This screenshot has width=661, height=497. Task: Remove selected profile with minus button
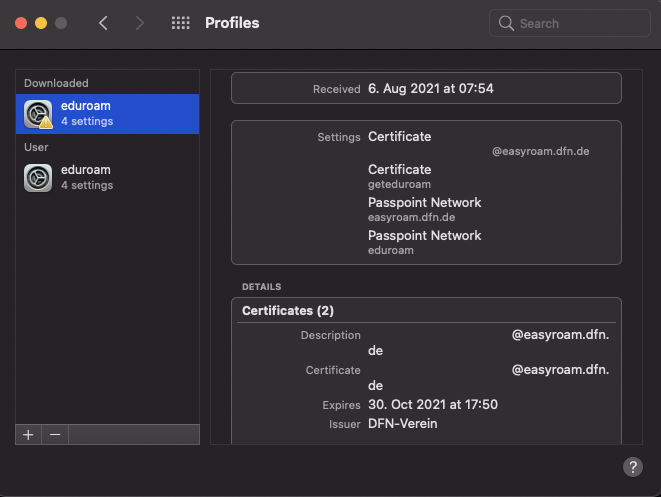[x=55, y=435]
